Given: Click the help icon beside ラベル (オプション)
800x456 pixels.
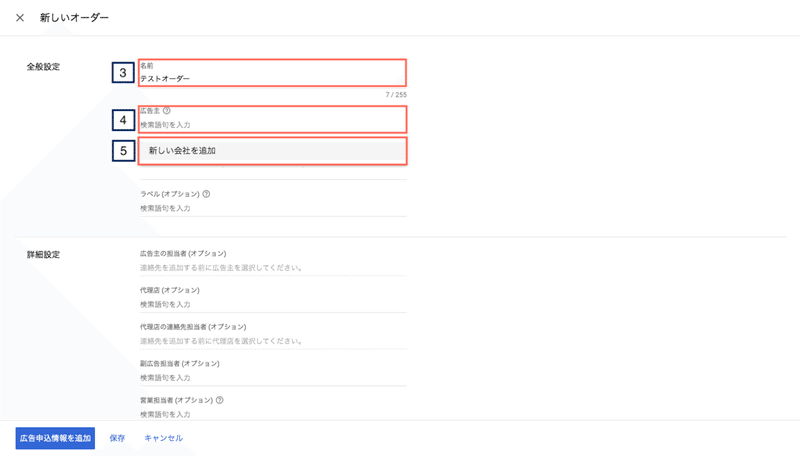Looking at the screenshot, I should [206, 194].
